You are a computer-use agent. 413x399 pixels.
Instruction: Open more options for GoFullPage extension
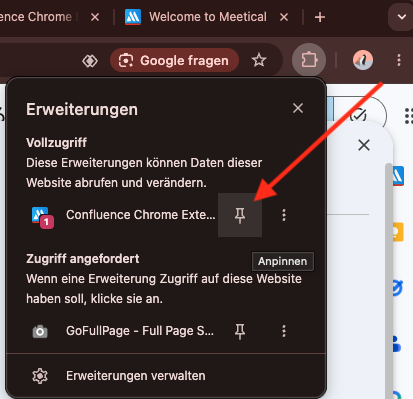(284, 331)
